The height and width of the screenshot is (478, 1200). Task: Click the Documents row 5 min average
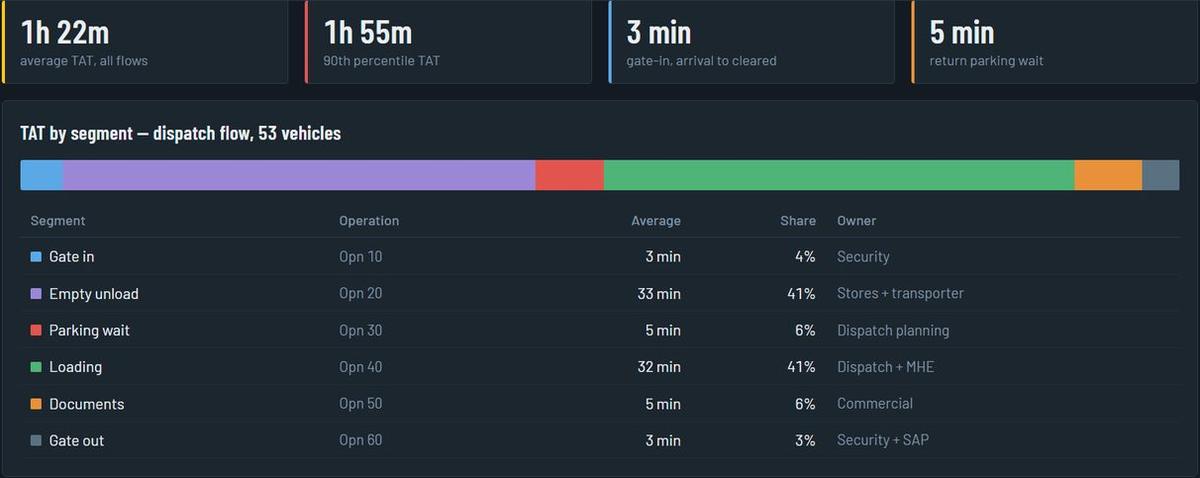coord(663,404)
